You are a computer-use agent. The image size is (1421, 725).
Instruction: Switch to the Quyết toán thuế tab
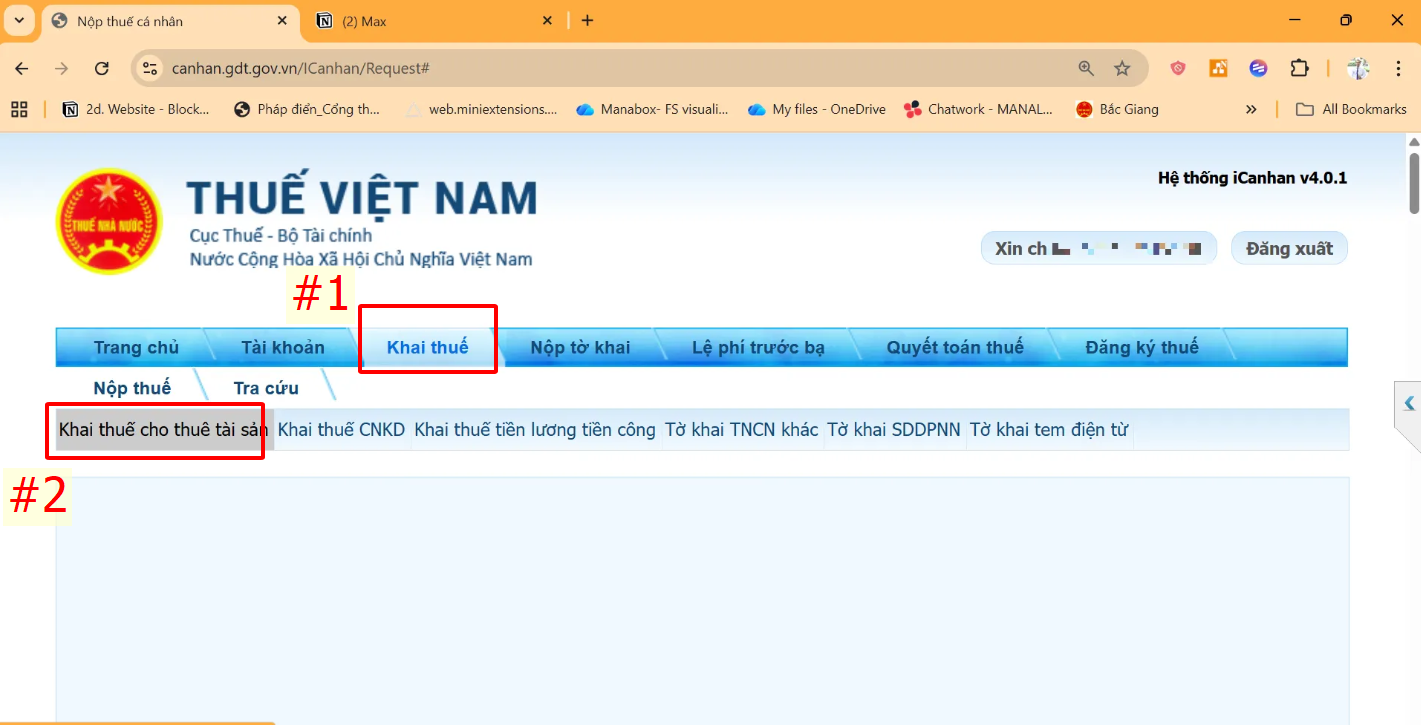pos(954,347)
